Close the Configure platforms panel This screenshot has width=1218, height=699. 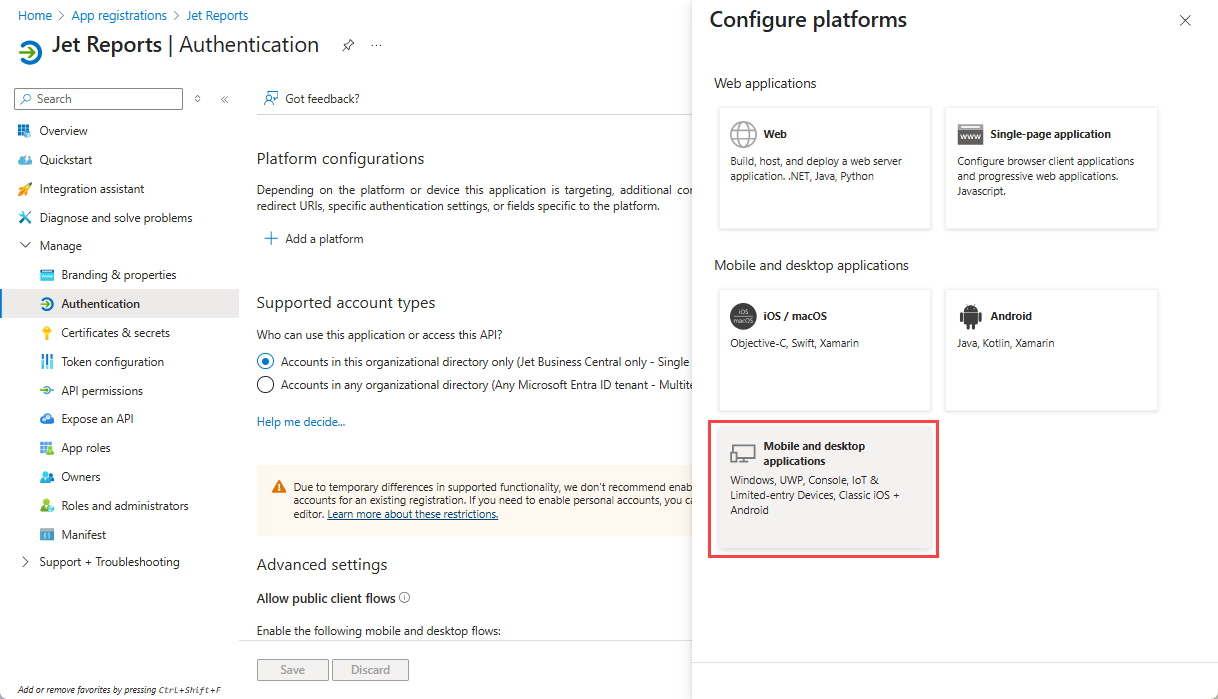(1185, 20)
